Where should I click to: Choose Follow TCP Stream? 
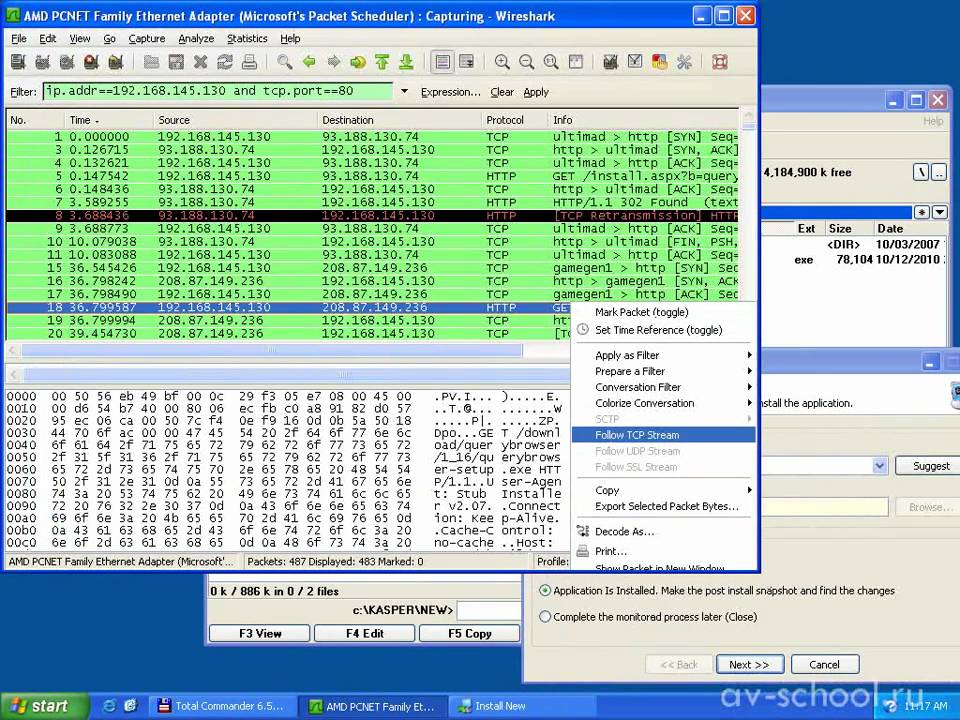click(663, 435)
